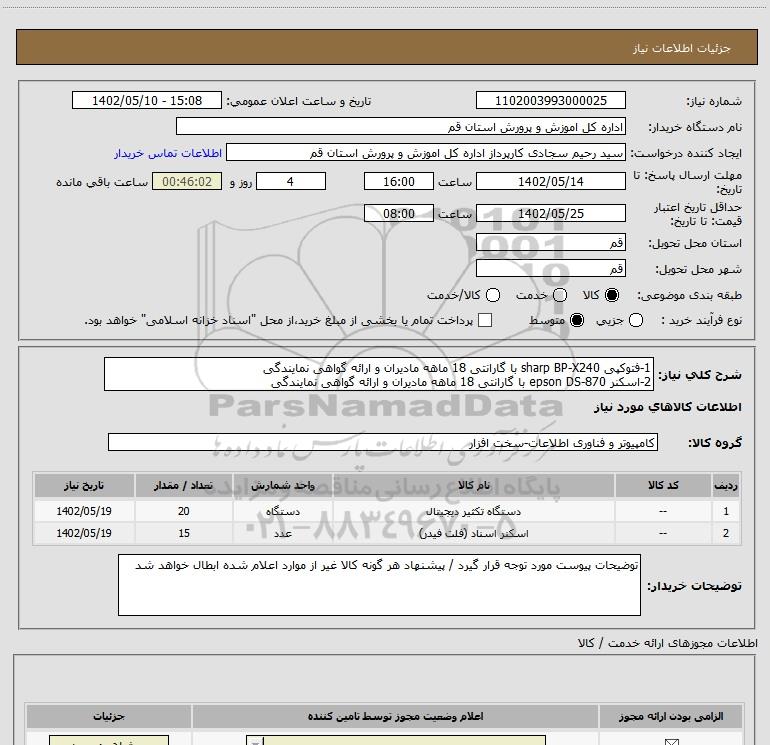Image resolution: width=770 pixels, height=745 pixels.
Task: Select row دستگاه تکثیر دیجیتال
Action: tap(386, 511)
